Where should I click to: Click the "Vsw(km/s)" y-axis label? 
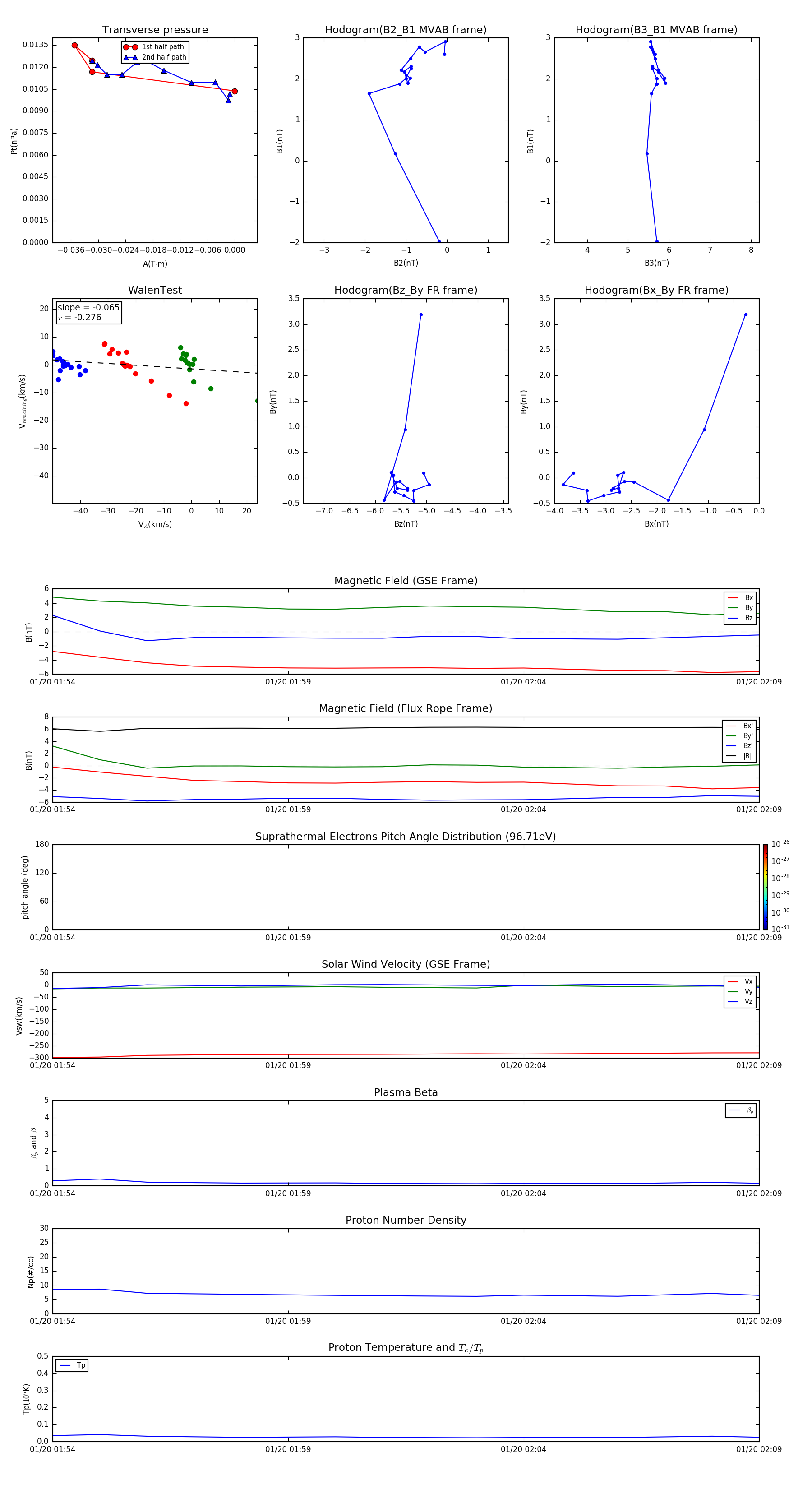[x=18, y=1016]
